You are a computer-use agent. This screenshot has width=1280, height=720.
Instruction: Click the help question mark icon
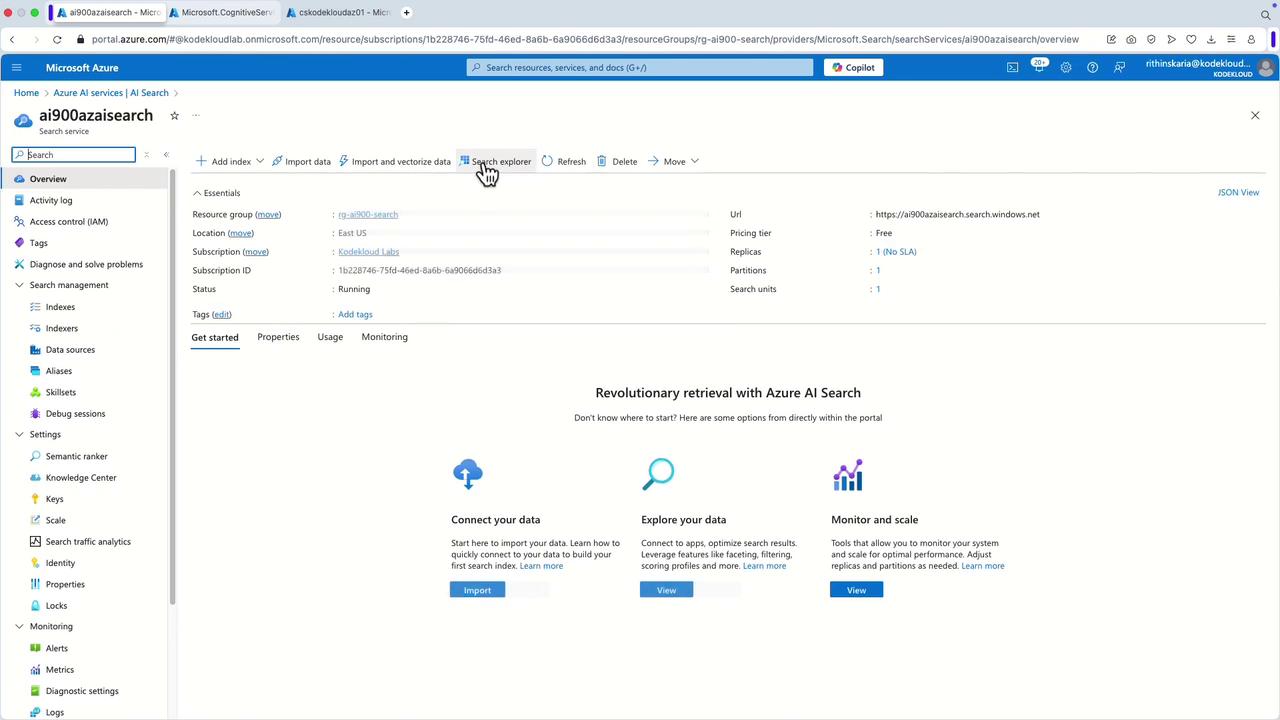1092,68
